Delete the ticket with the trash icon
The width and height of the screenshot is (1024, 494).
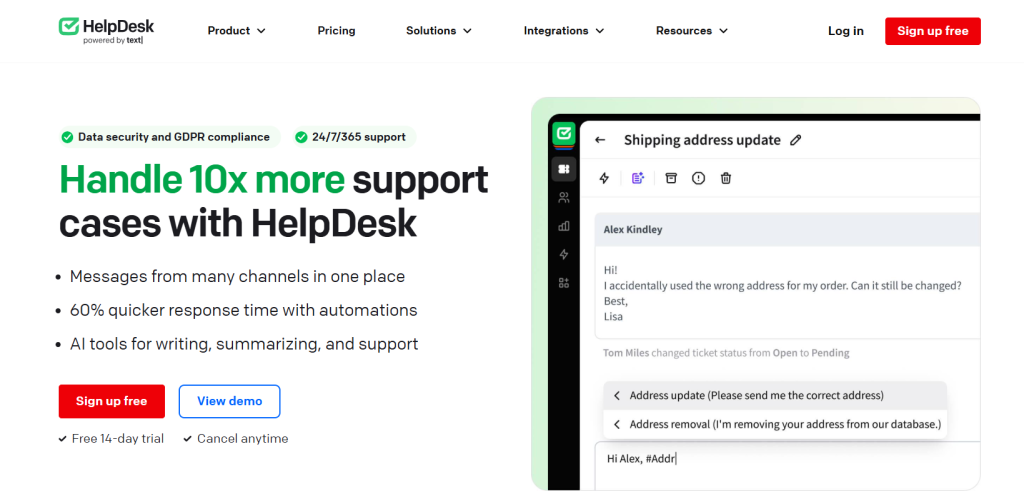(726, 178)
